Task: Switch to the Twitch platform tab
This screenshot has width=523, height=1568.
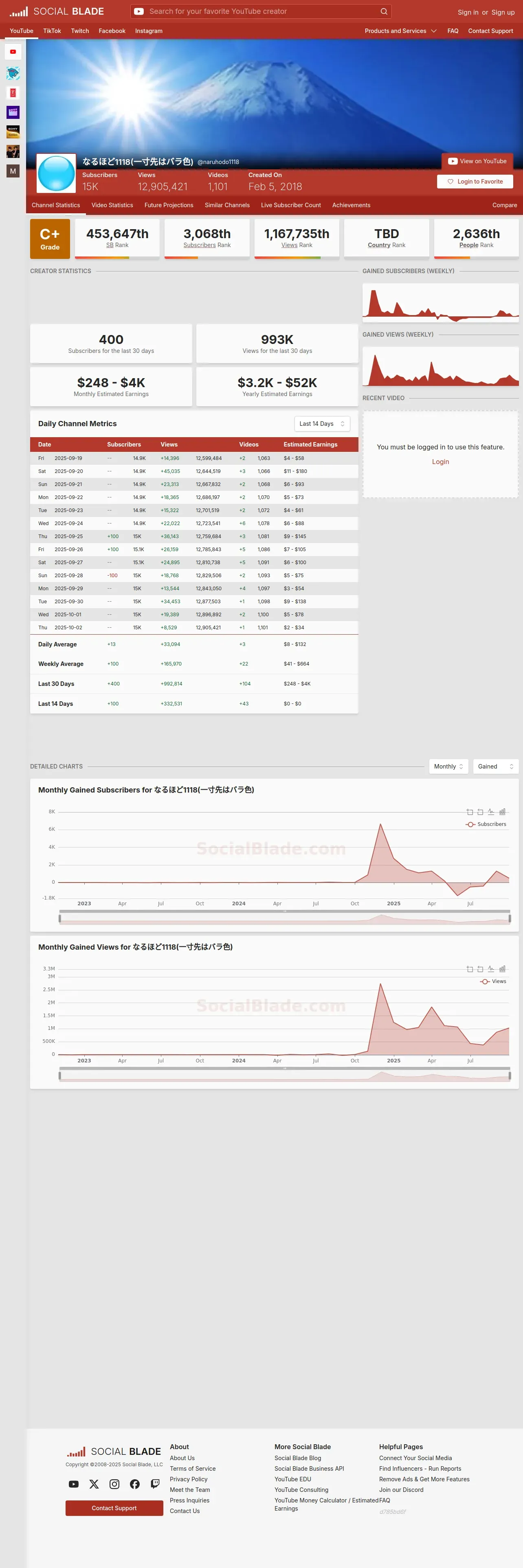Action: (80, 31)
